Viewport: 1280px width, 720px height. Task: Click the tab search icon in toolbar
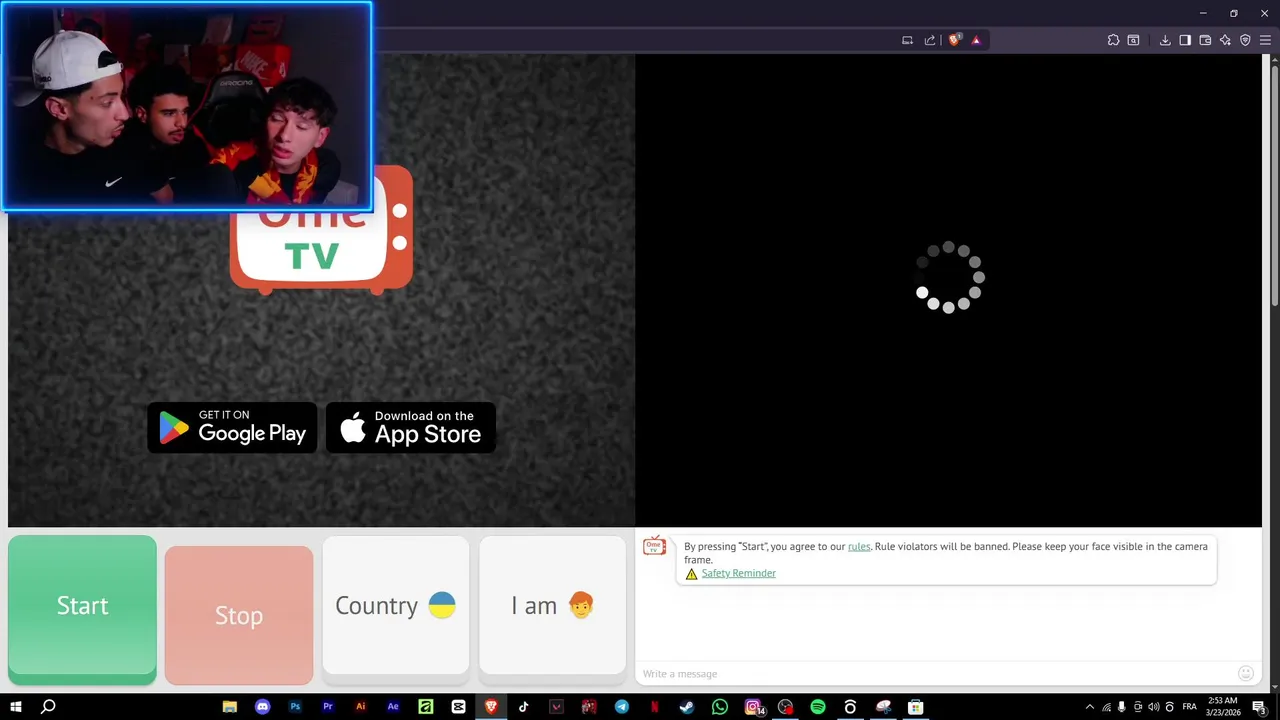click(1133, 40)
